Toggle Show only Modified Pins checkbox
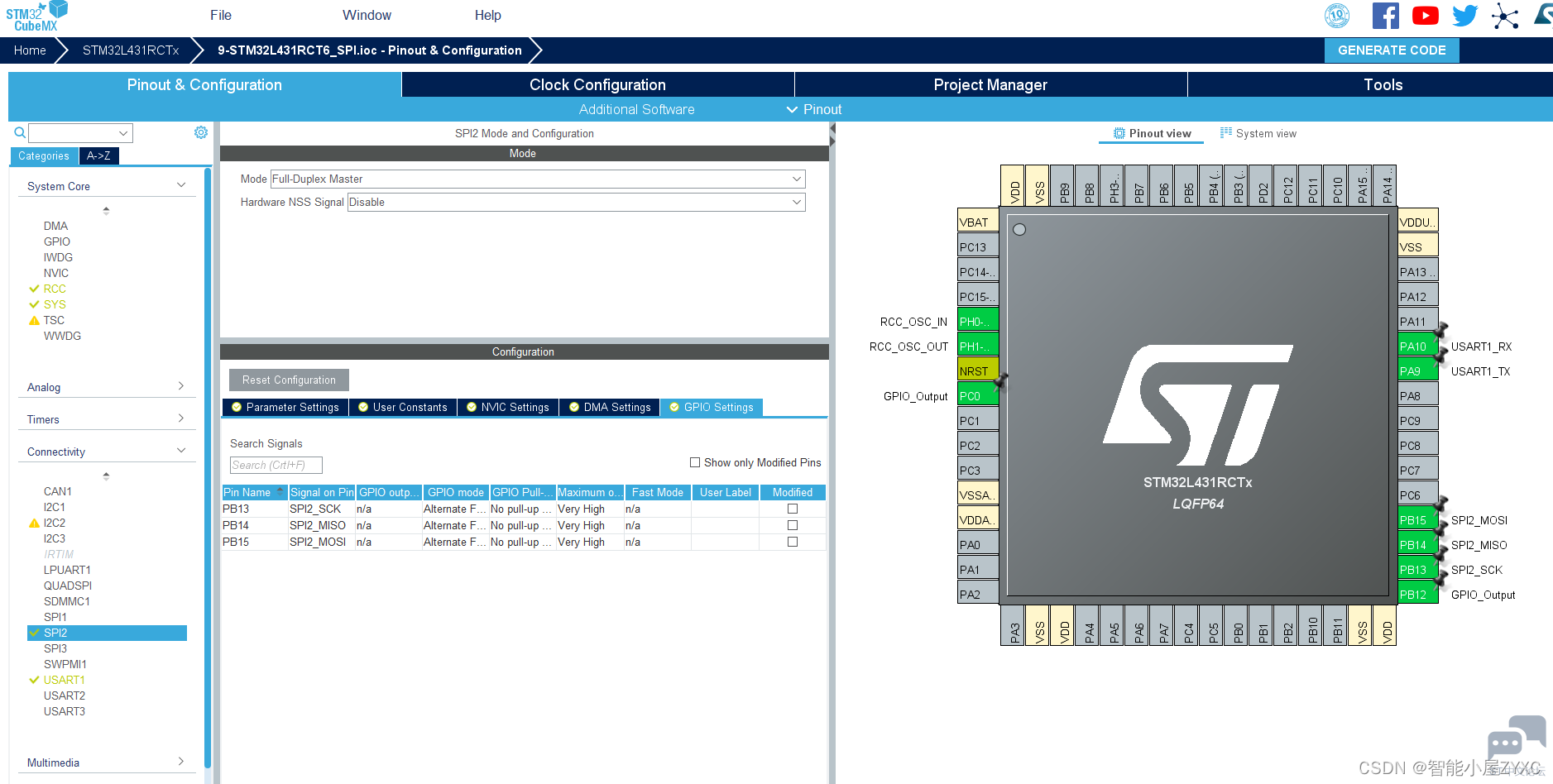This screenshot has width=1553, height=784. click(695, 463)
